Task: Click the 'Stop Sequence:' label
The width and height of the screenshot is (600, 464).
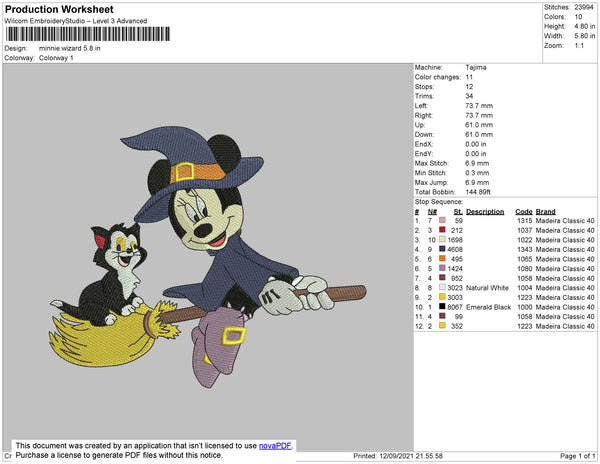Action: click(x=439, y=202)
